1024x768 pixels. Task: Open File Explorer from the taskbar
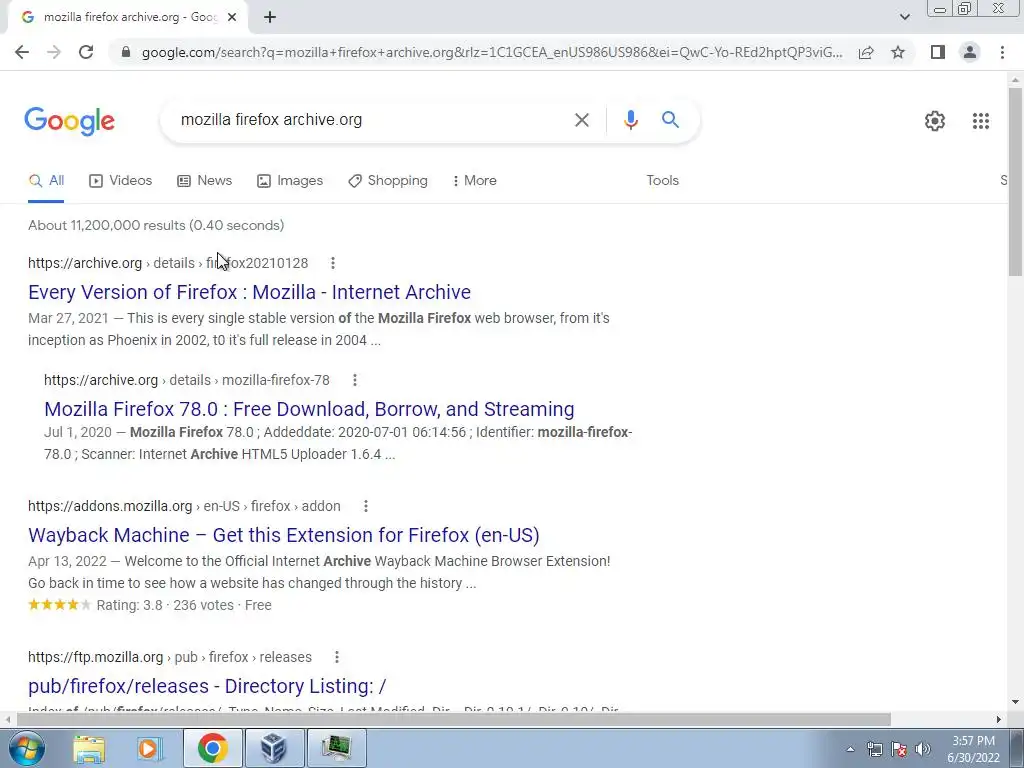pos(89,748)
